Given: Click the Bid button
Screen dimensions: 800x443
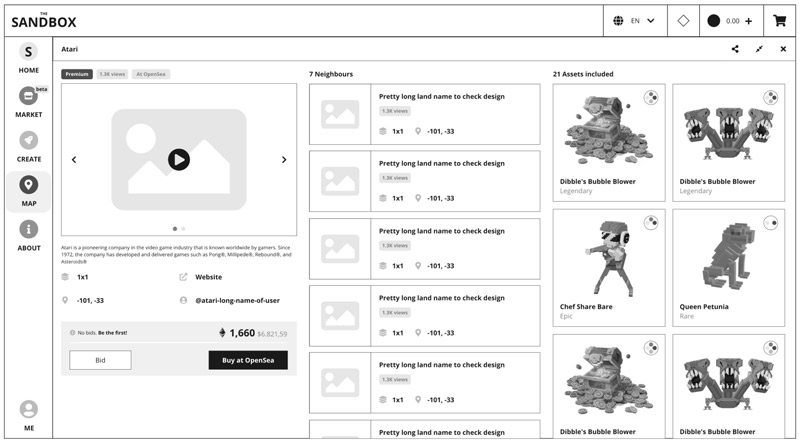Looking at the screenshot, I should point(100,360).
